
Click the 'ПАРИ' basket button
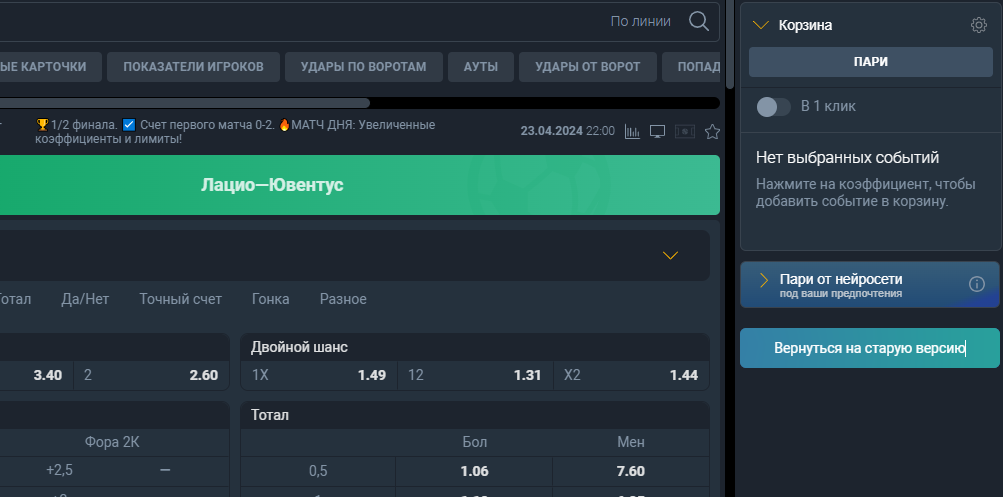pos(871,62)
